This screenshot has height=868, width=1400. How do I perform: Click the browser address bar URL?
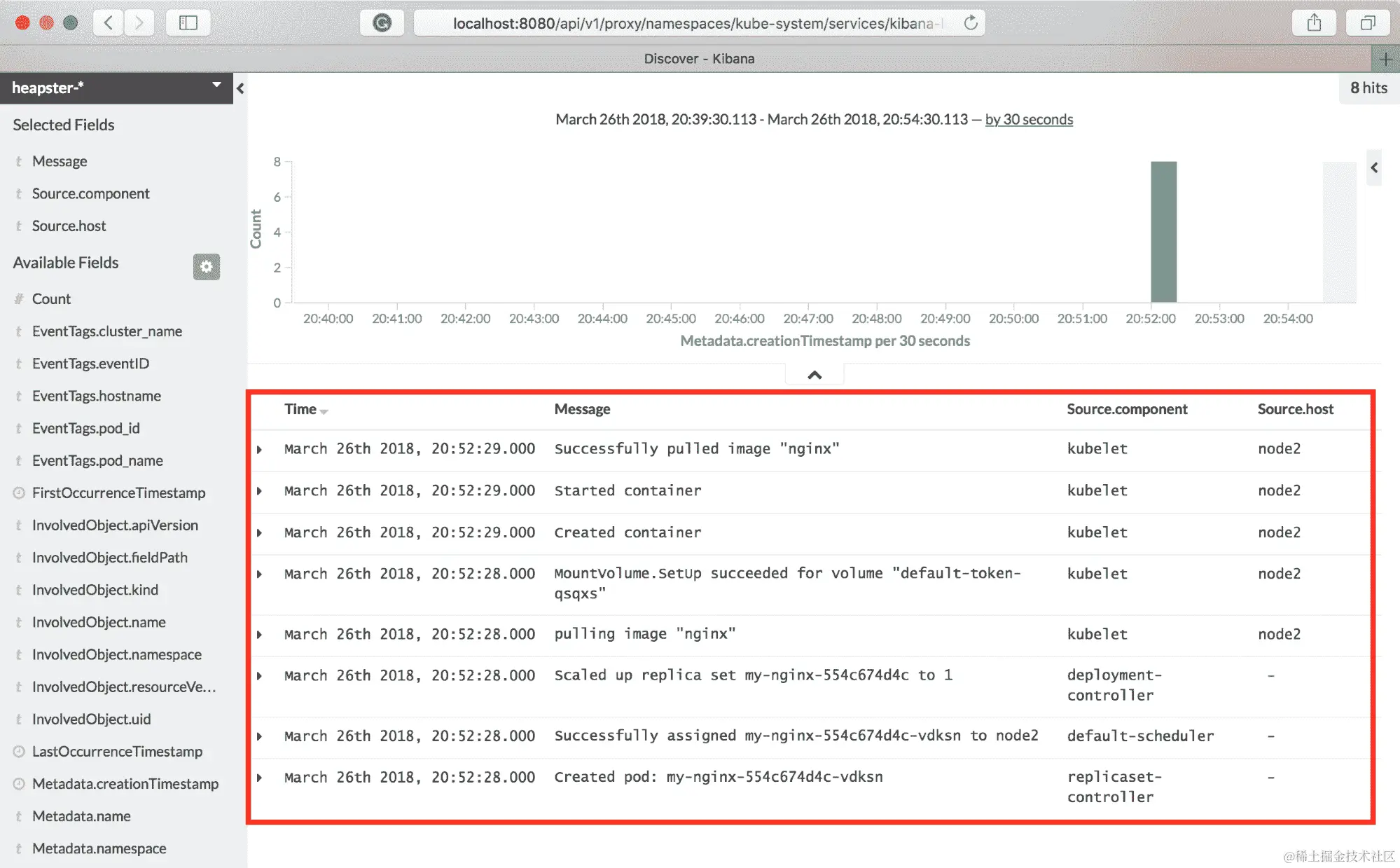tap(693, 23)
